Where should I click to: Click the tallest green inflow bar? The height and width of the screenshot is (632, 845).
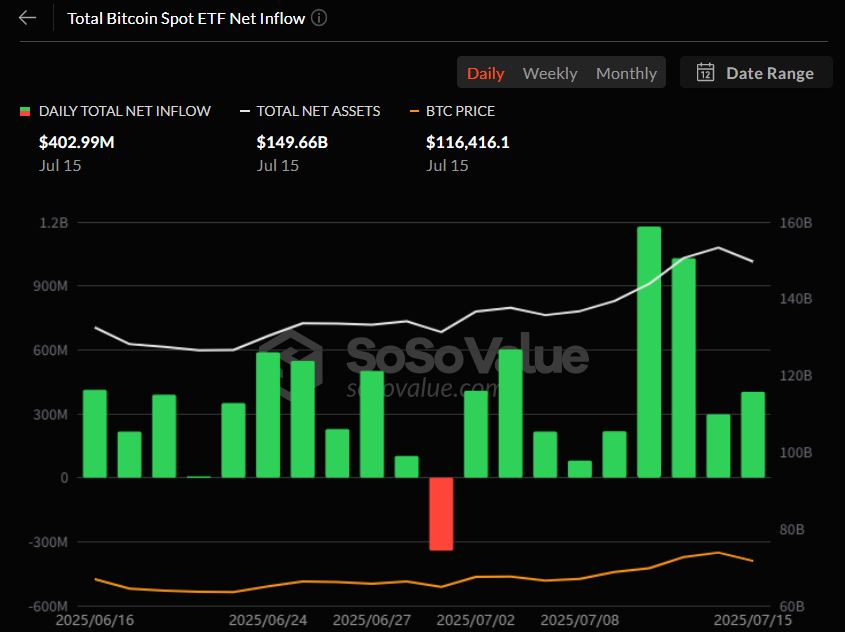pyautogui.click(x=649, y=352)
